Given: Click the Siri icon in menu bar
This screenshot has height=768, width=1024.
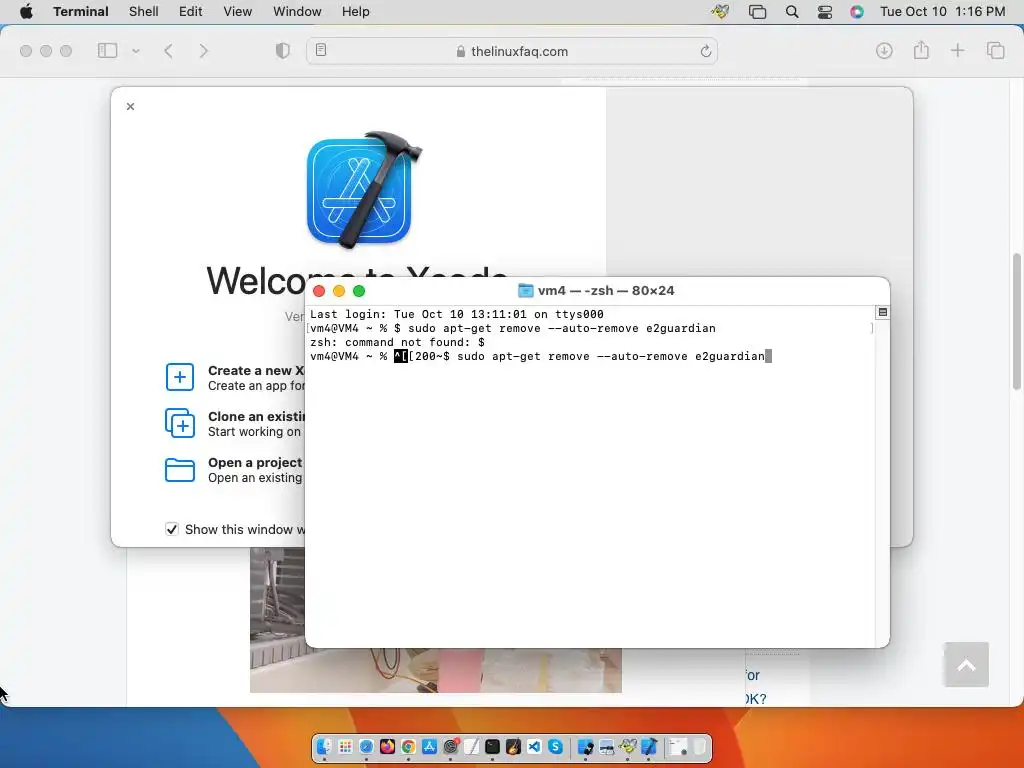Looking at the screenshot, I should point(857,12).
